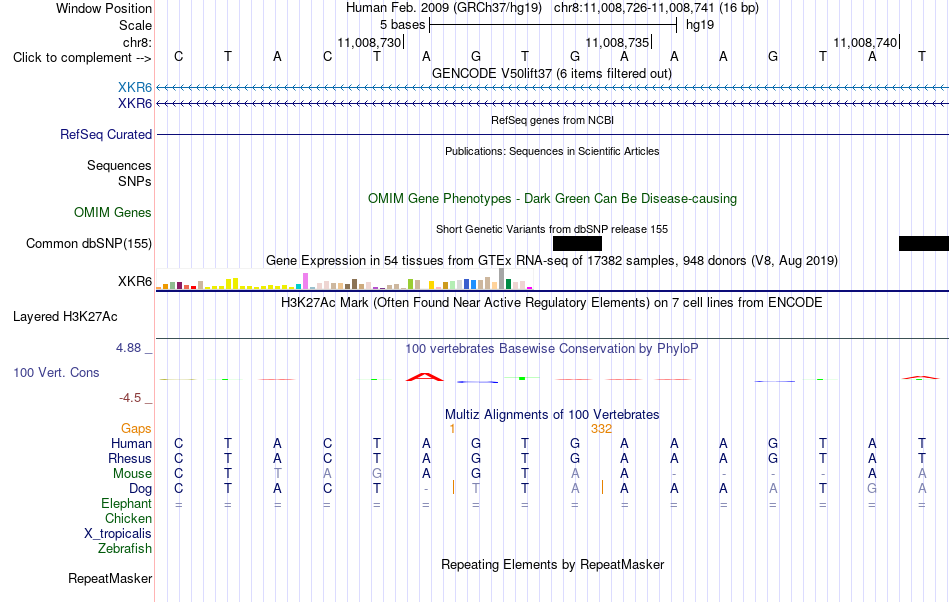Open OMIM Genes track label

(113, 213)
